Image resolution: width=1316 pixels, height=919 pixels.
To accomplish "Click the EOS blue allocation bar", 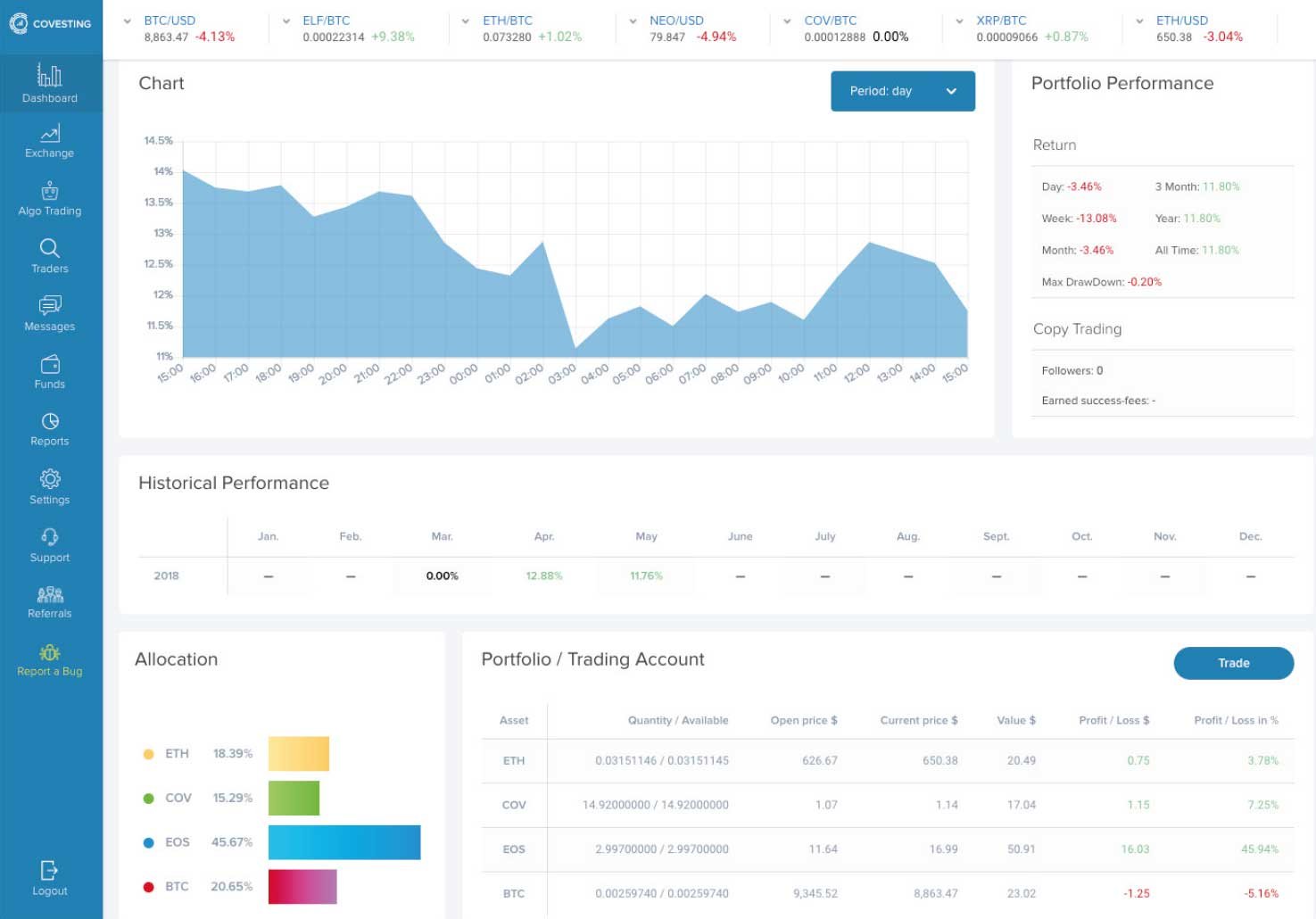I will coord(344,842).
